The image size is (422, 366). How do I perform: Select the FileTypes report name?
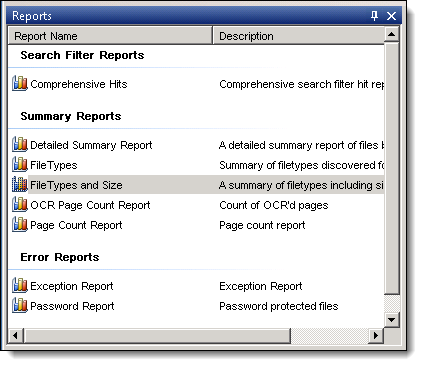point(54,165)
